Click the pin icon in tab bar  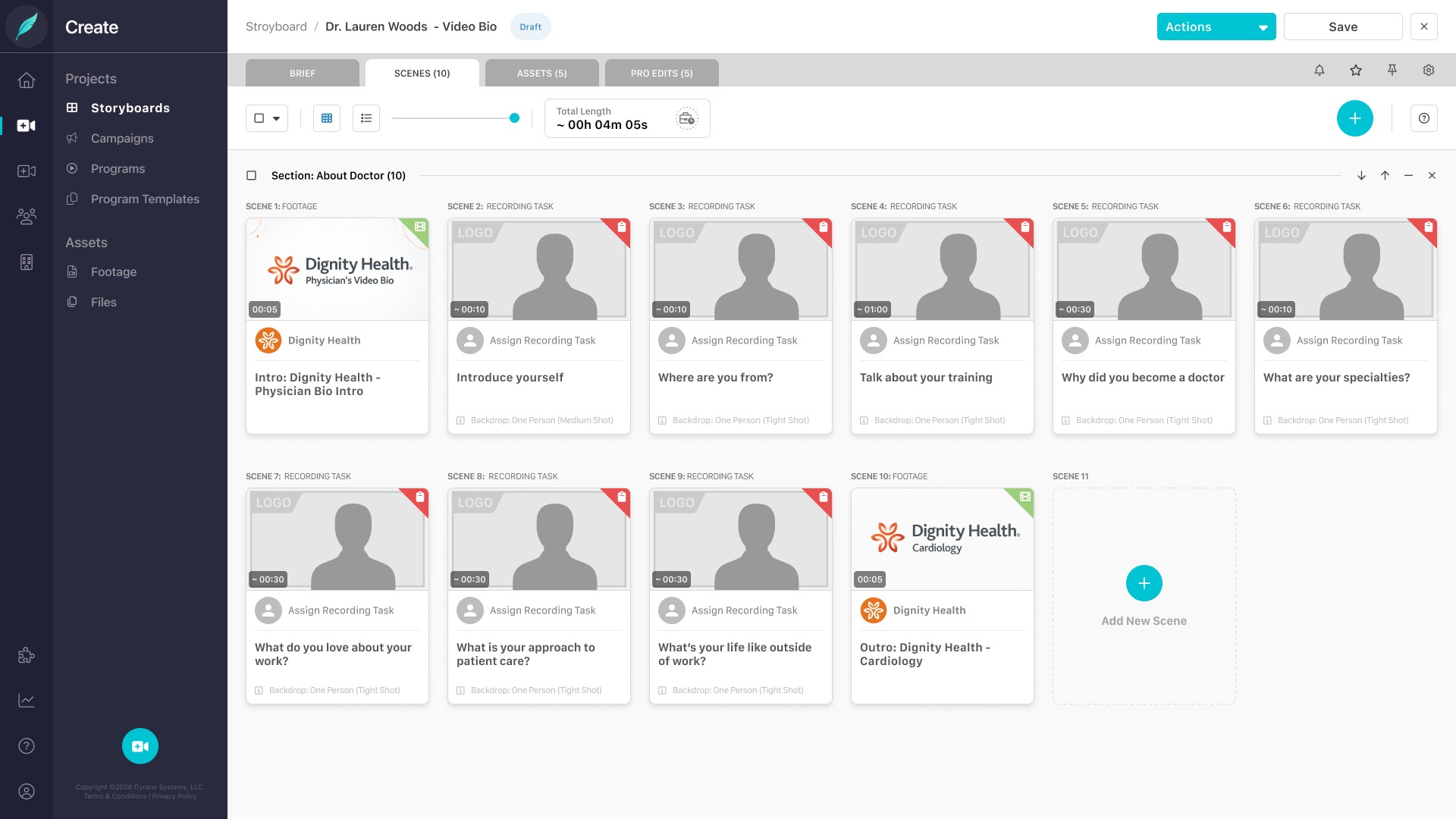pyautogui.click(x=1392, y=71)
